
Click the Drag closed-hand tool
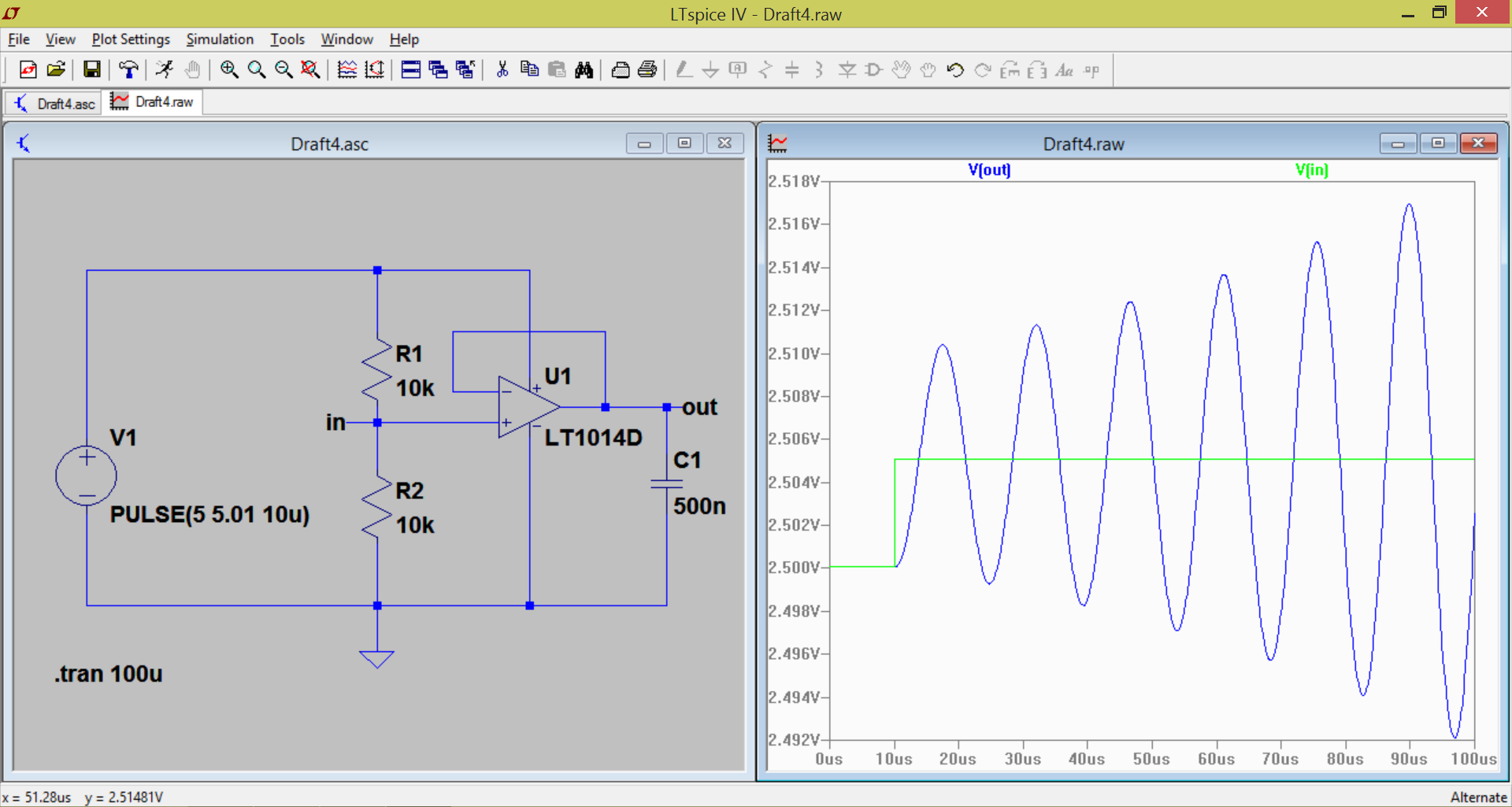click(x=928, y=70)
